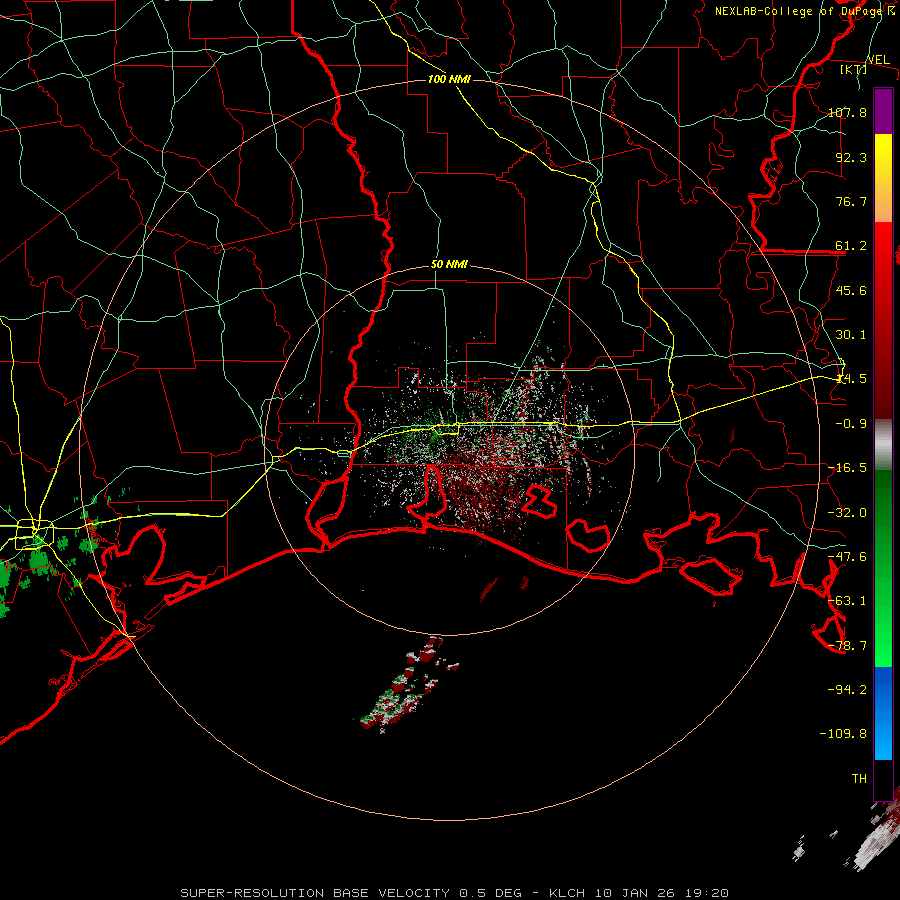Click the -63.1 scale value
The width and height of the screenshot is (900, 900).
pos(847,601)
